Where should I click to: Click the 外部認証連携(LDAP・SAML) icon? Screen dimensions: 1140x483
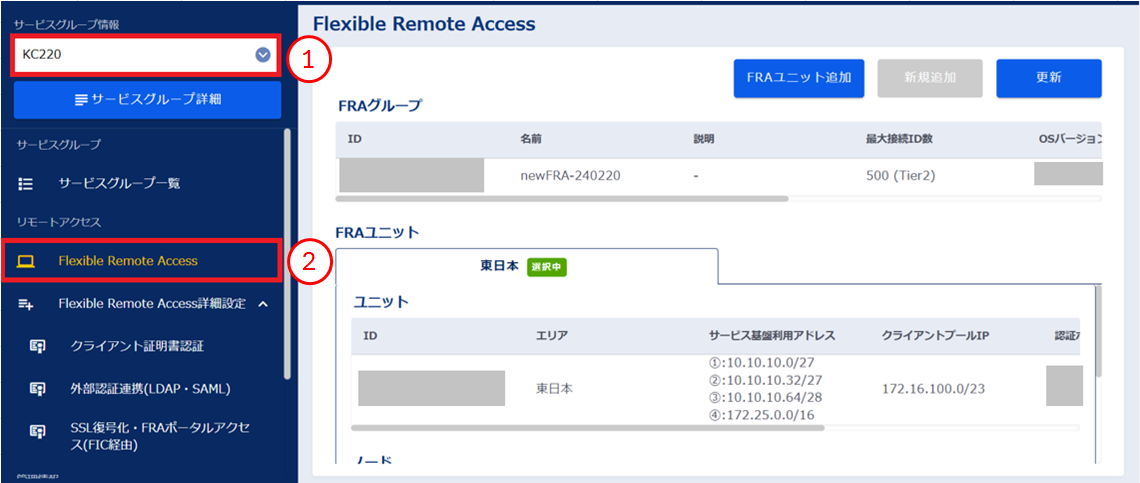(38, 388)
